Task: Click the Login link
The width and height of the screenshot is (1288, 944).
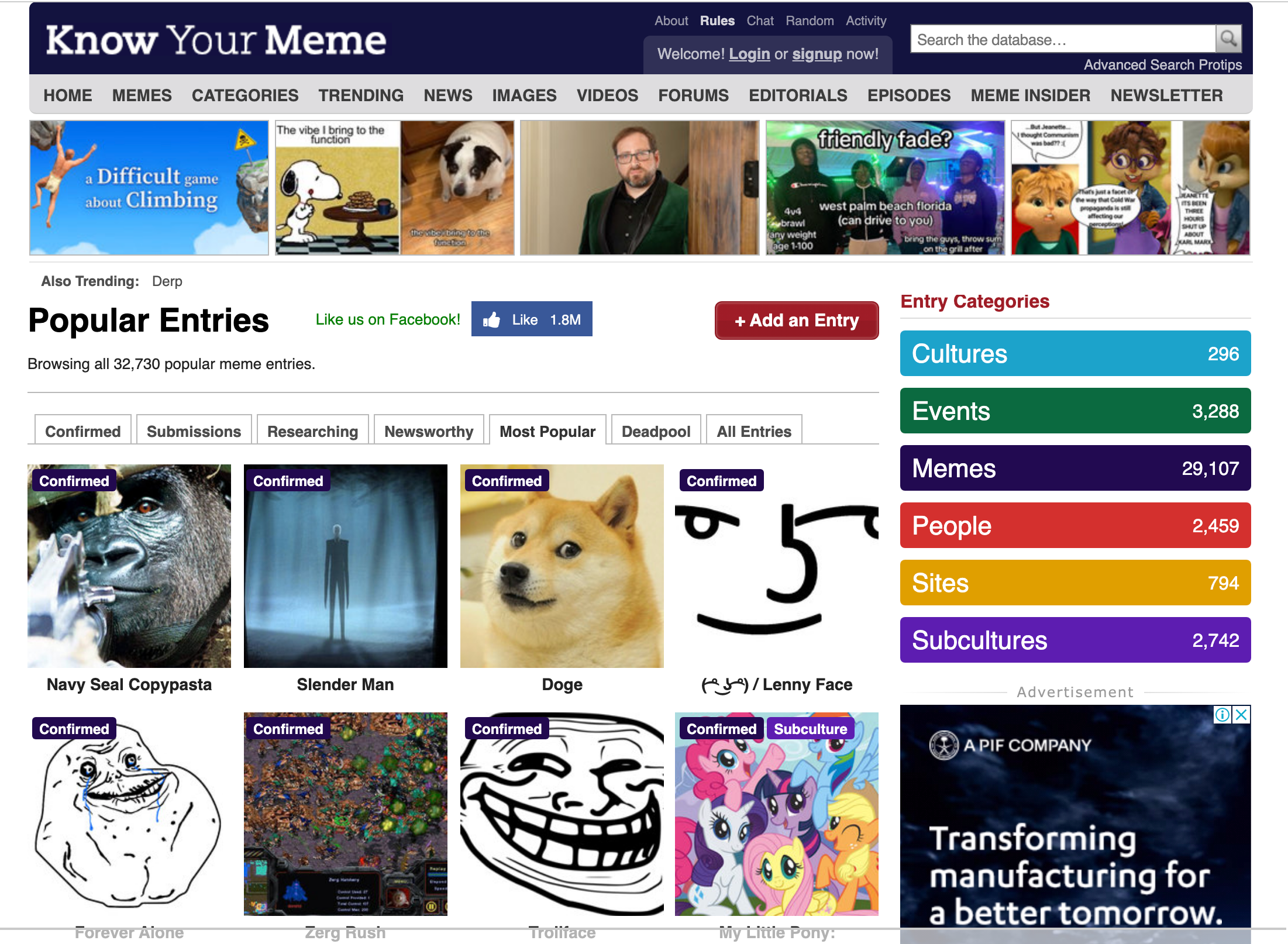Action: (x=749, y=54)
